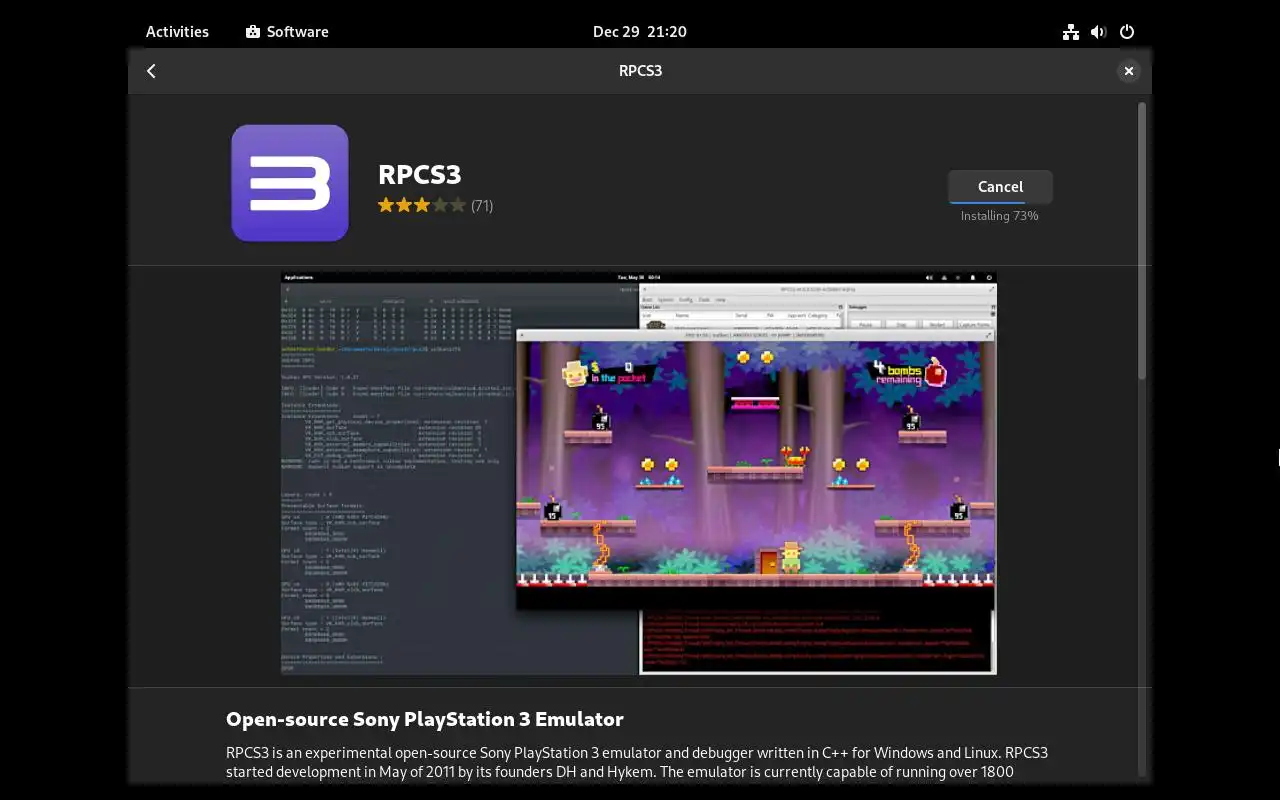Open the power menu icon
Screen dimensions: 1280x800
[1127, 32]
